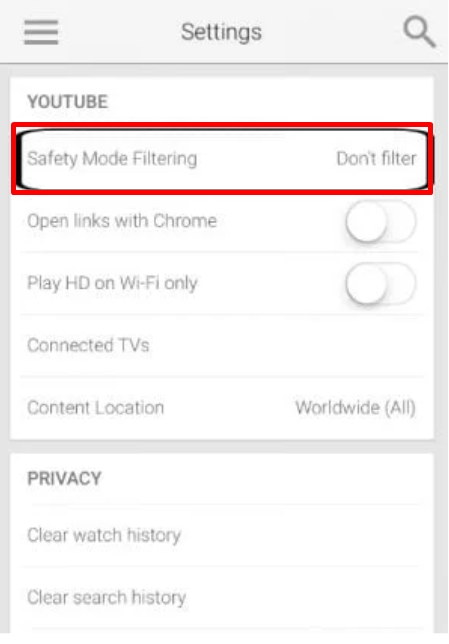This screenshot has height=644, width=449.
Task: Click the PRIVACY section header
Action: click(64, 478)
